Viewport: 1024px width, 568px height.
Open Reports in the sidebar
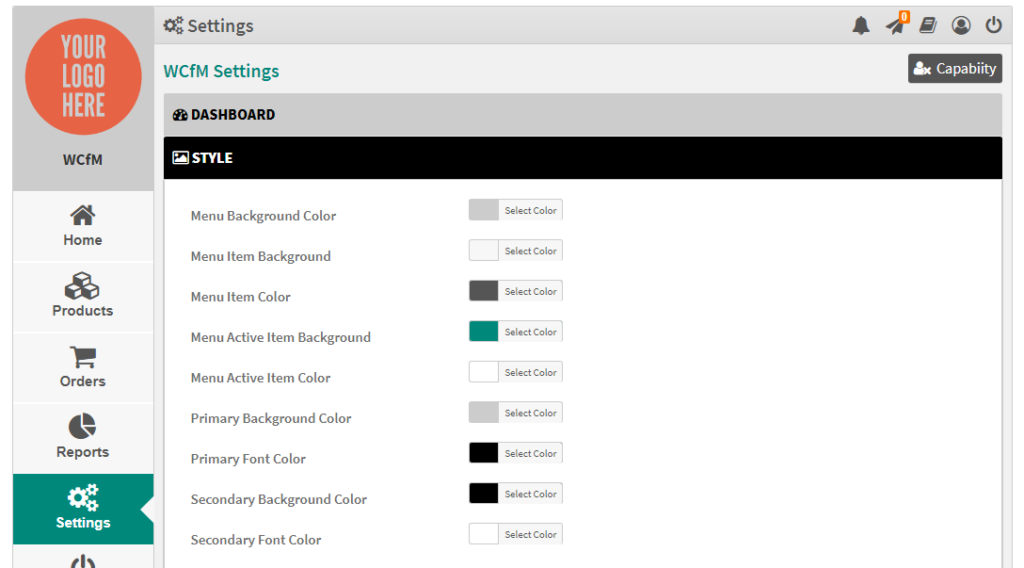click(x=83, y=438)
